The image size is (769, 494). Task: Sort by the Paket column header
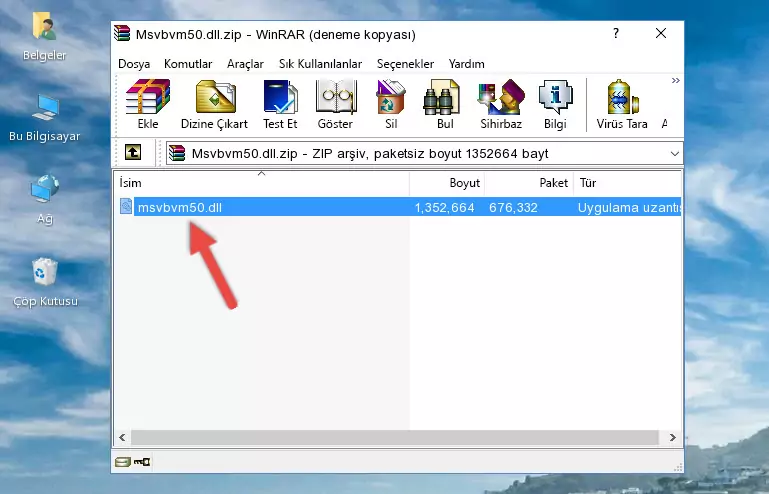(x=529, y=183)
